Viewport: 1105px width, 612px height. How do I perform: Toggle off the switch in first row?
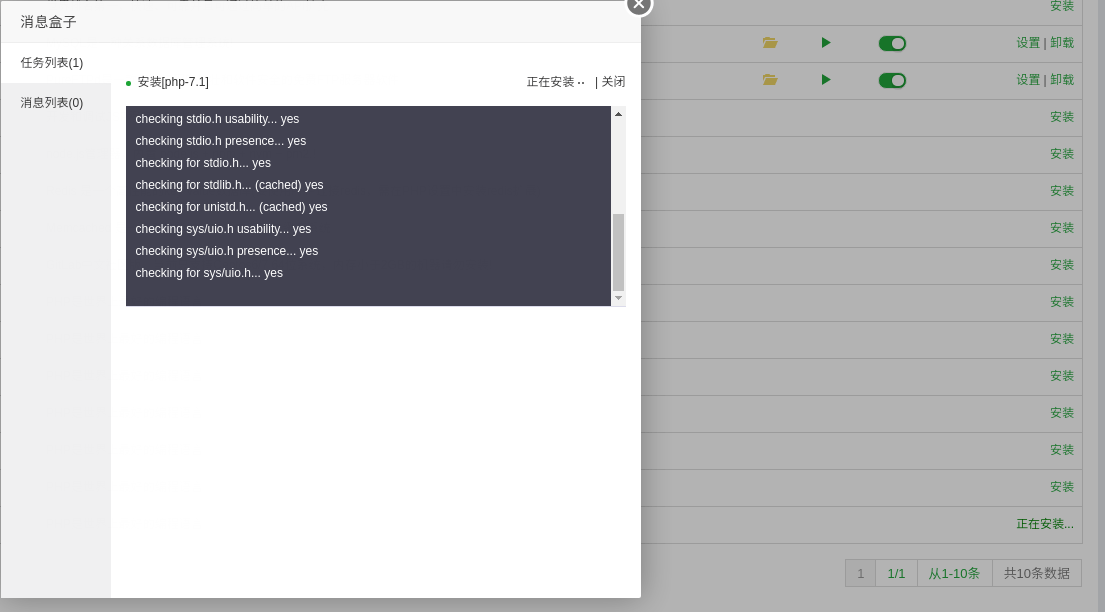tap(891, 44)
